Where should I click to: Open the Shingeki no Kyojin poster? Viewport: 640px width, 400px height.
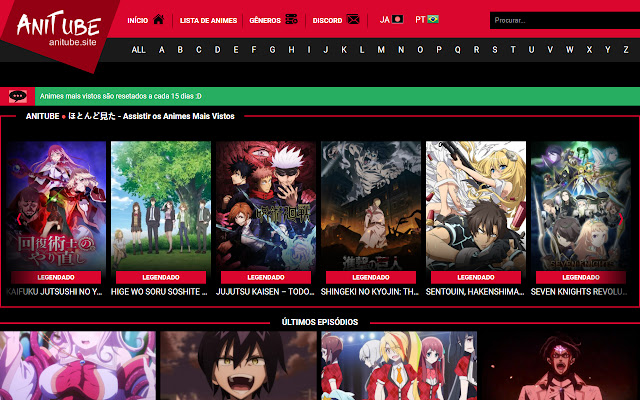[371, 205]
